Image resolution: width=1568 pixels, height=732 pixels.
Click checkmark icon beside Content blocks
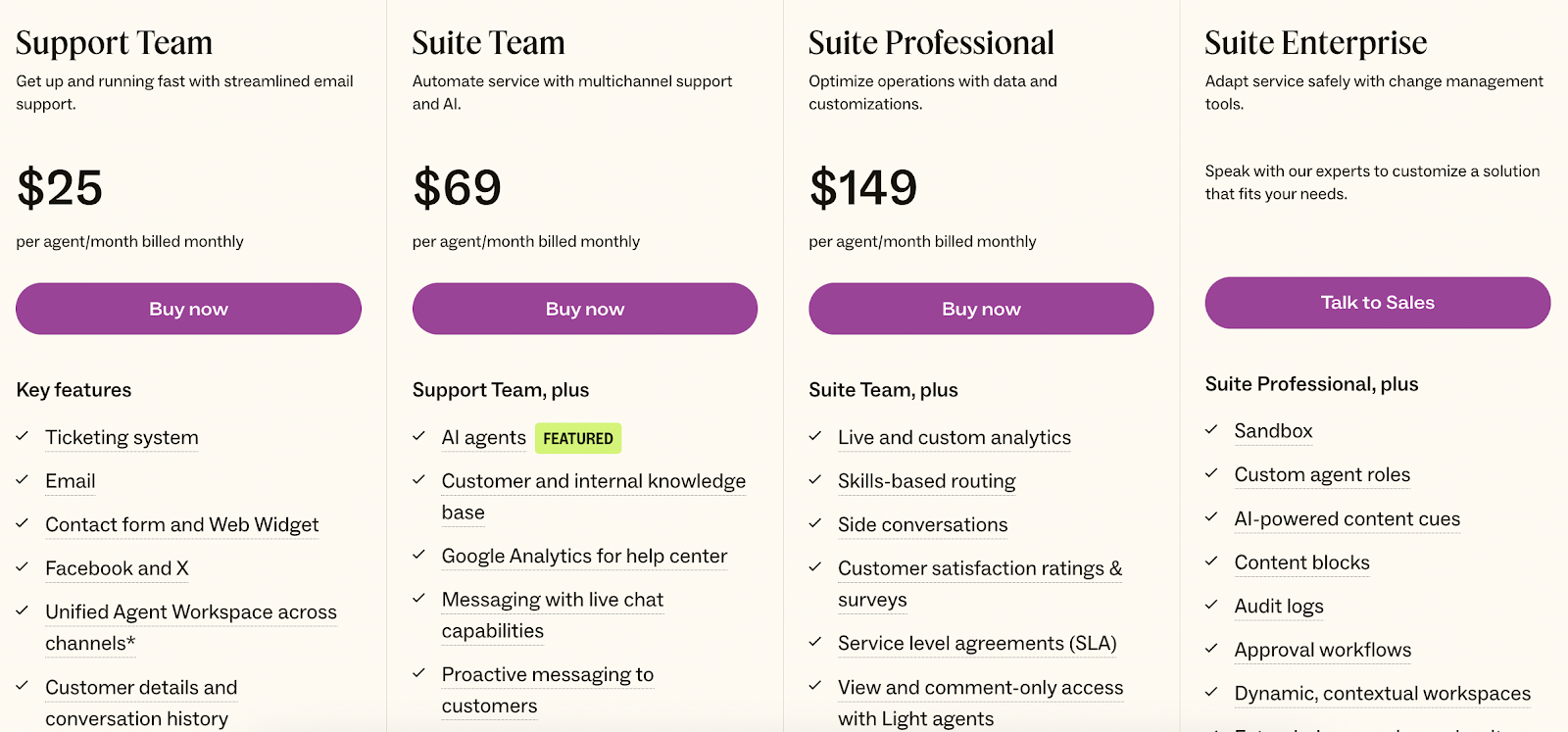(1211, 561)
